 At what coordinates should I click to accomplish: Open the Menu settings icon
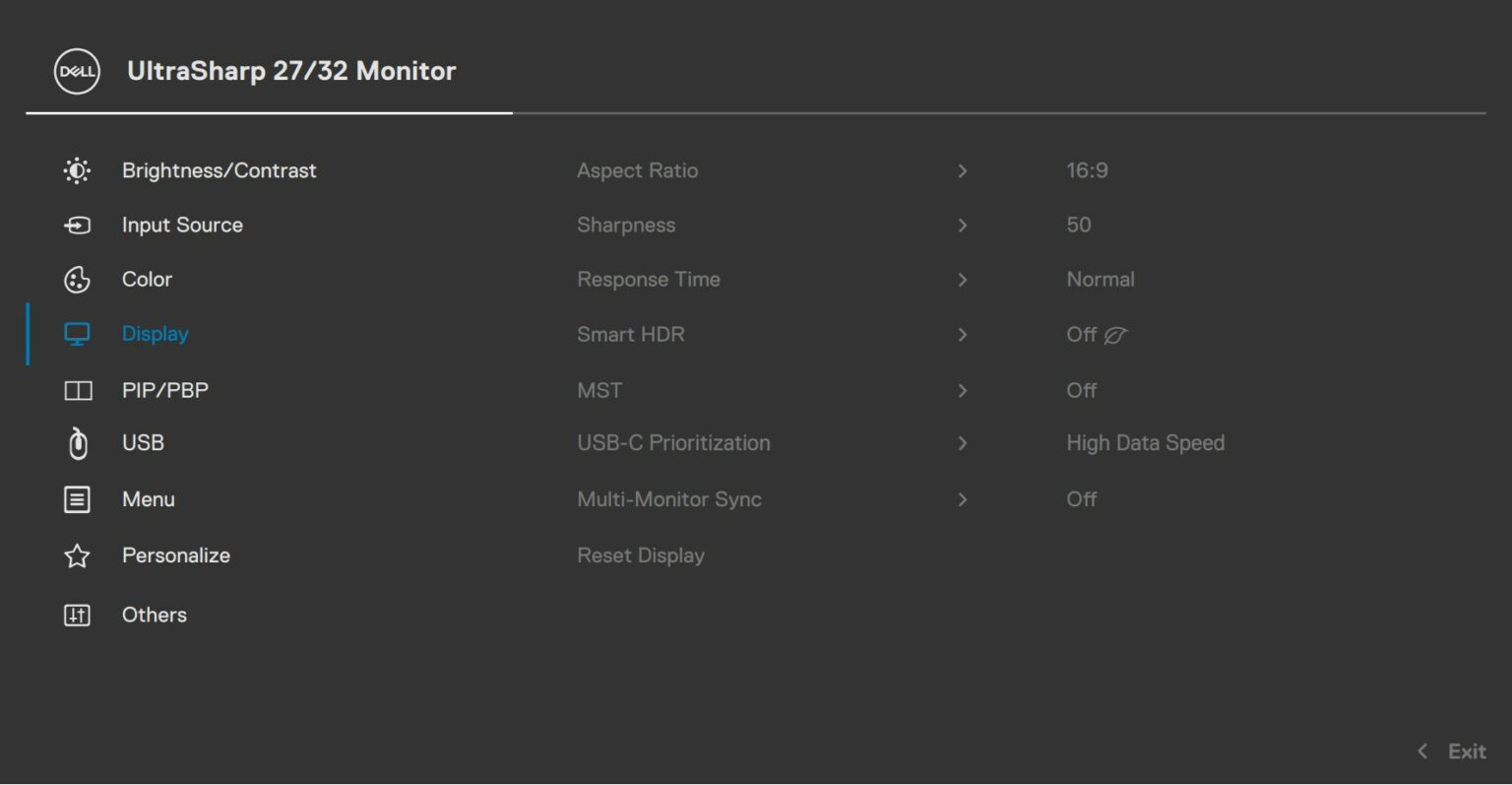click(x=77, y=498)
